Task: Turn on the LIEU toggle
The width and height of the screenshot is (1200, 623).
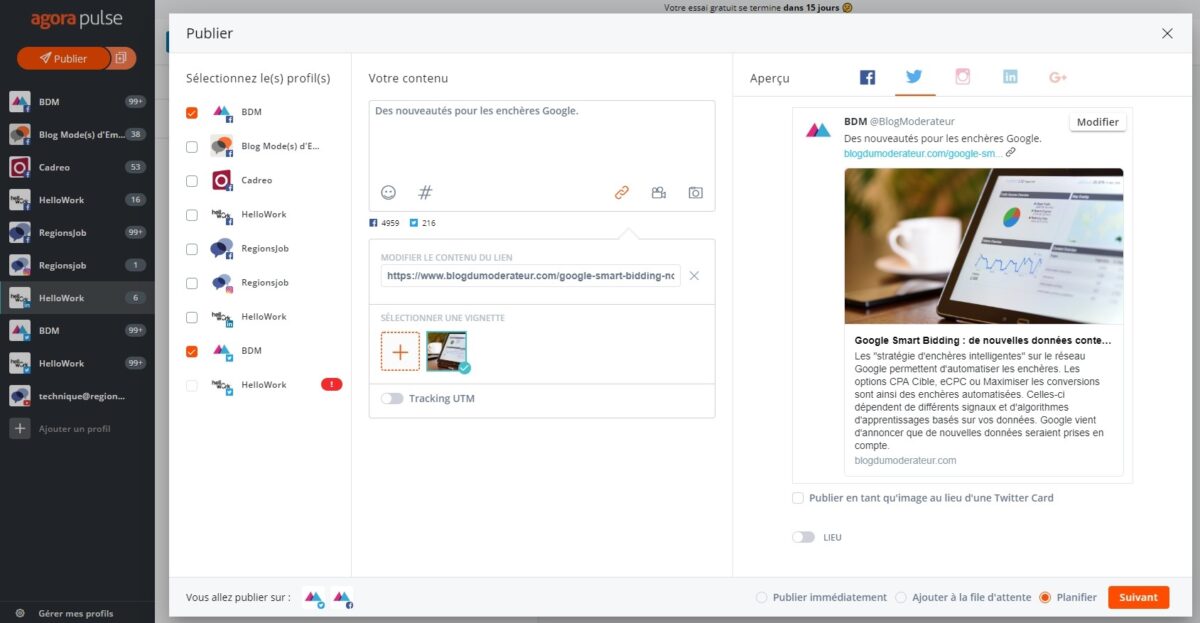Action: (803, 537)
